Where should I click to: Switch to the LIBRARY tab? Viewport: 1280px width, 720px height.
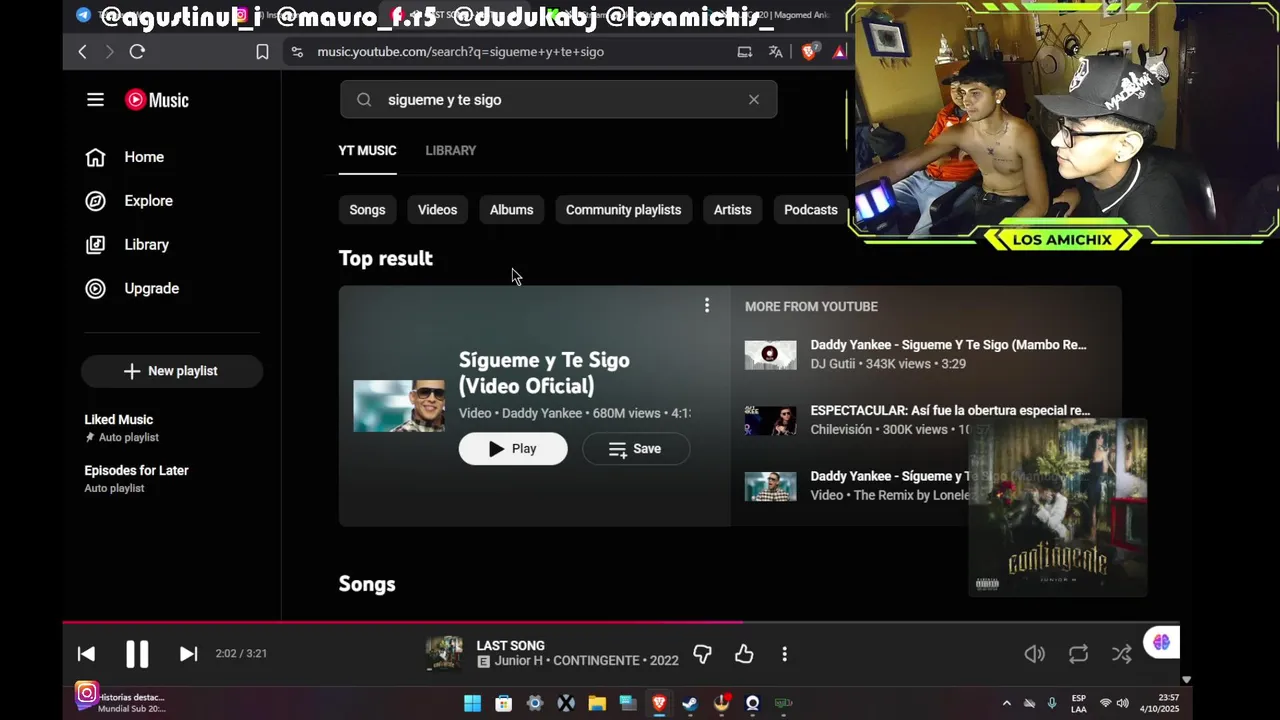(x=450, y=151)
